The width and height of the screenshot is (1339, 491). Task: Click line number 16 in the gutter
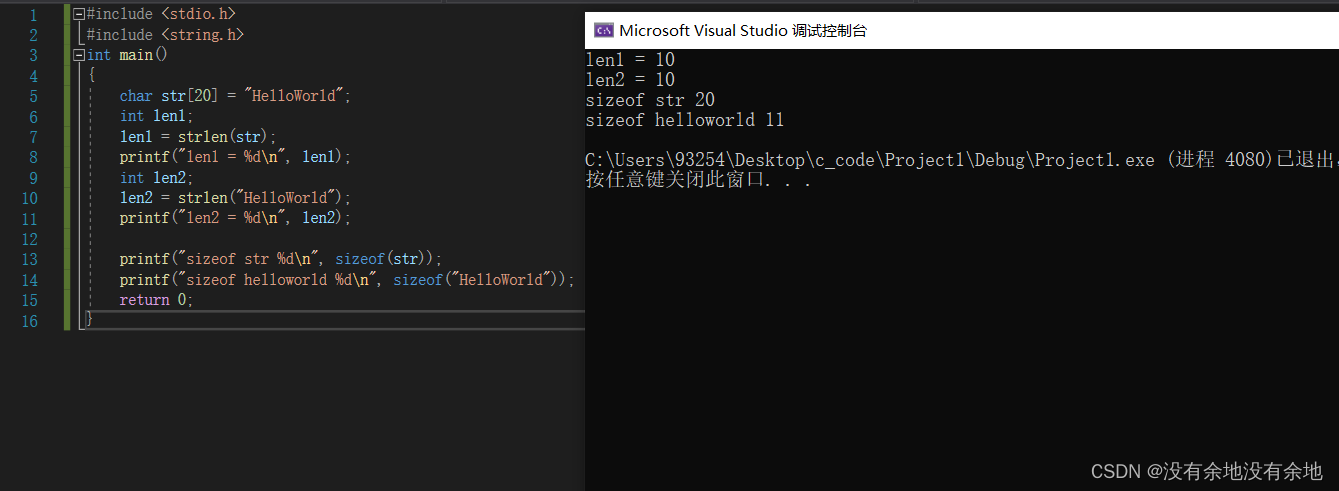coord(29,320)
